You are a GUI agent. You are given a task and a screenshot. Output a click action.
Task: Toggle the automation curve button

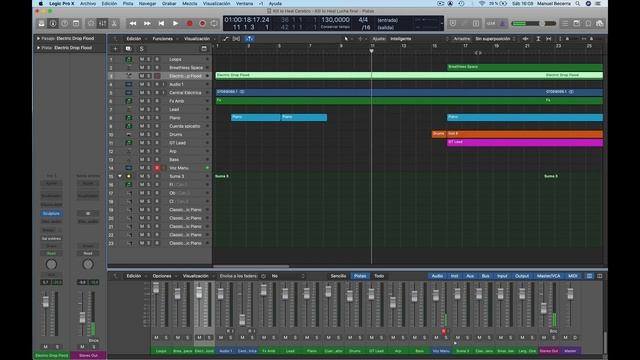pos(226,39)
